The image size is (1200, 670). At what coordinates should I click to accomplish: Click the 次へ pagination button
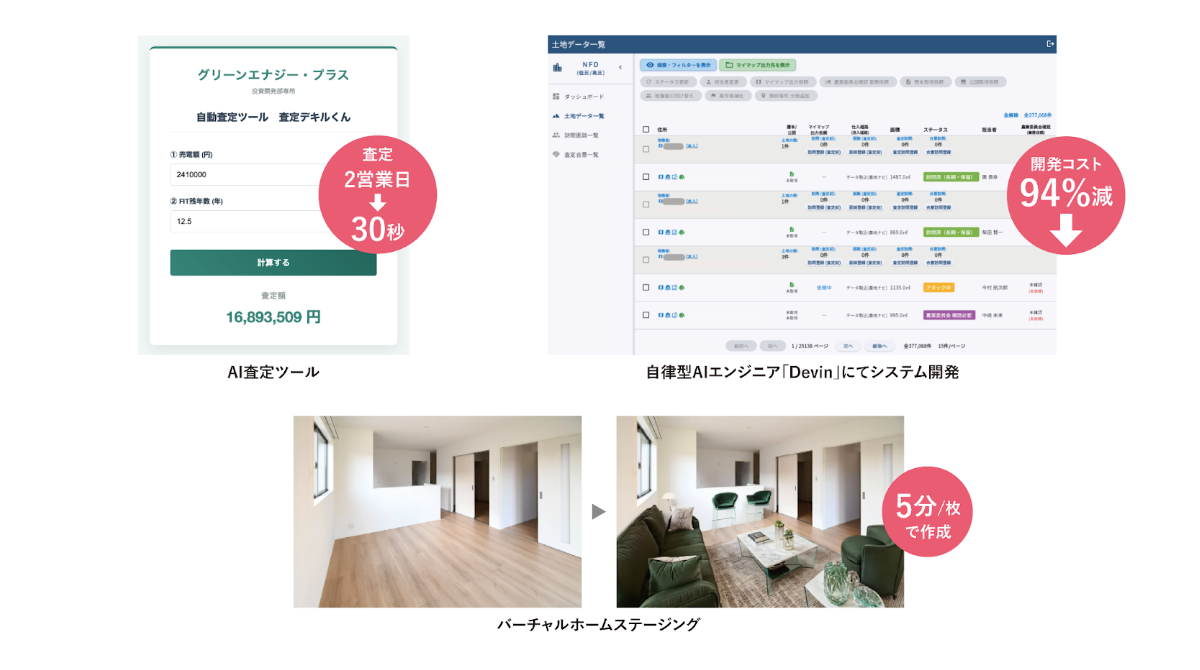pos(847,346)
